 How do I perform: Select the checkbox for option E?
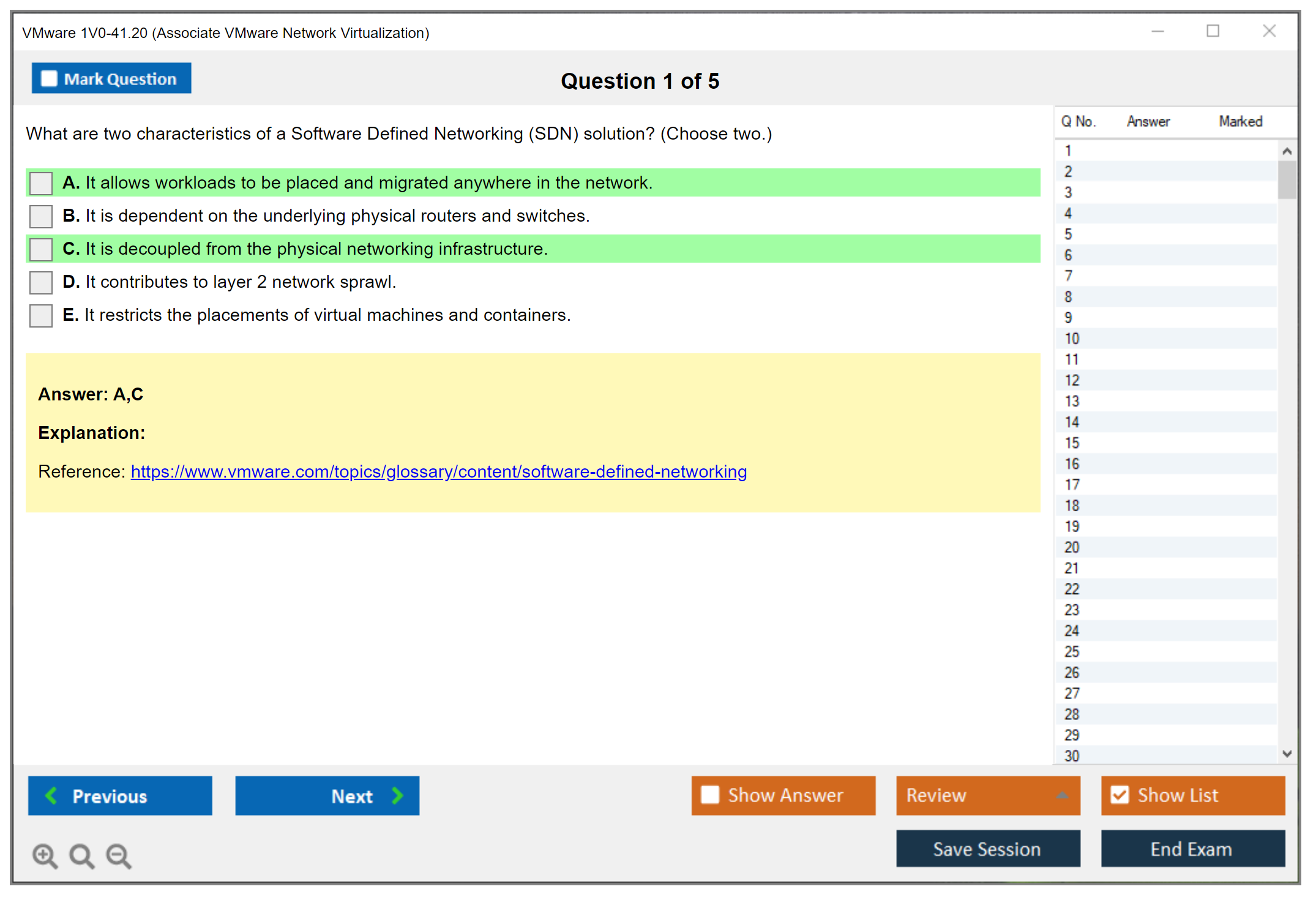pos(41,315)
